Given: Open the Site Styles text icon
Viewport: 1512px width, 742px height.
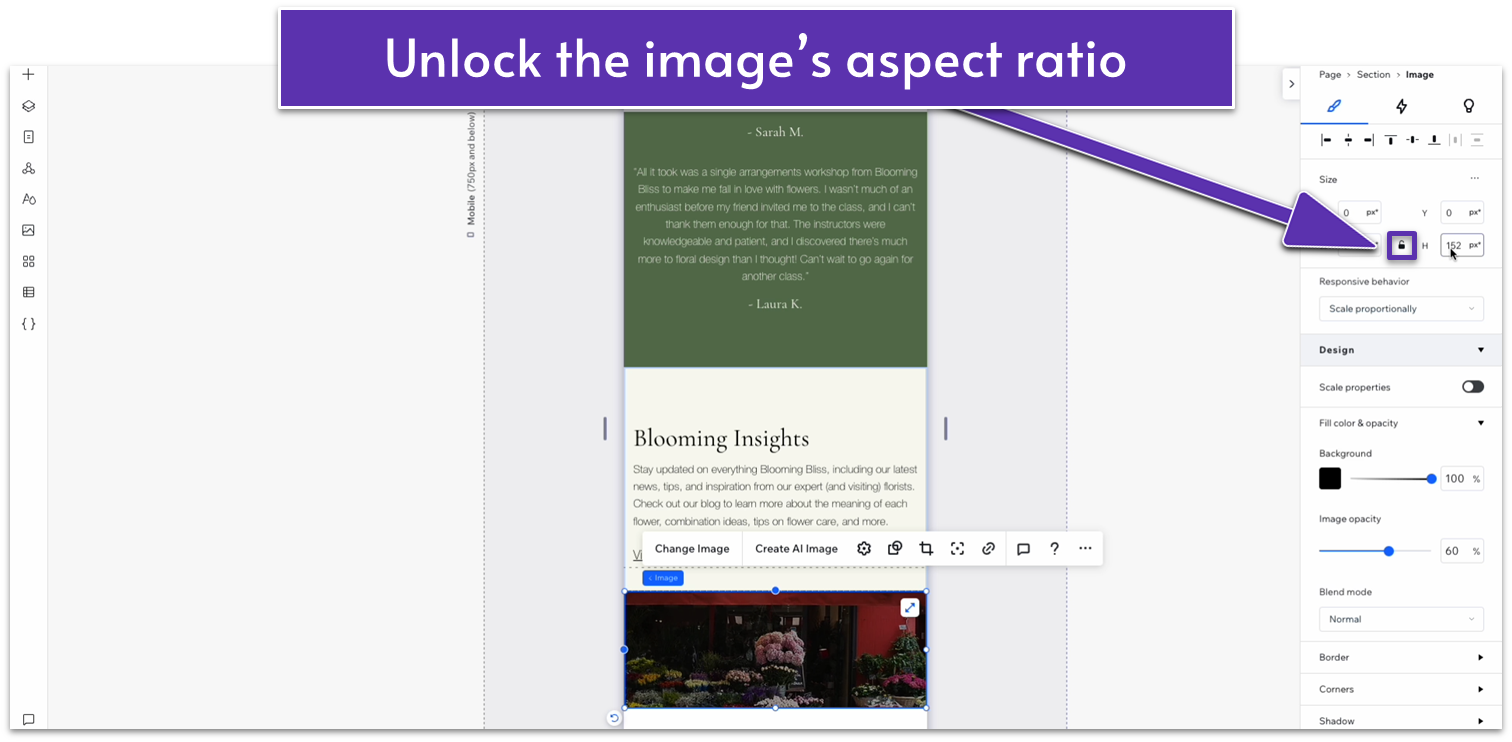Looking at the screenshot, I should point(28,199).
